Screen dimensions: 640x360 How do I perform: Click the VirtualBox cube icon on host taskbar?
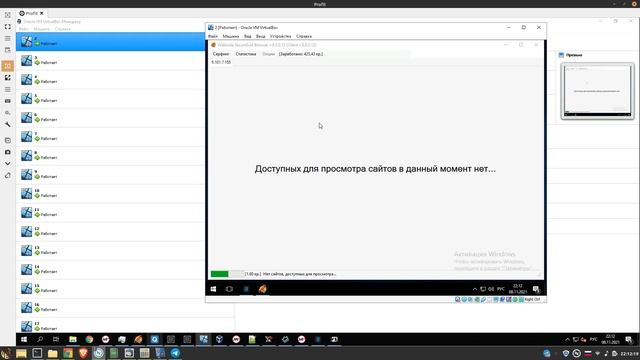[220, 339]
